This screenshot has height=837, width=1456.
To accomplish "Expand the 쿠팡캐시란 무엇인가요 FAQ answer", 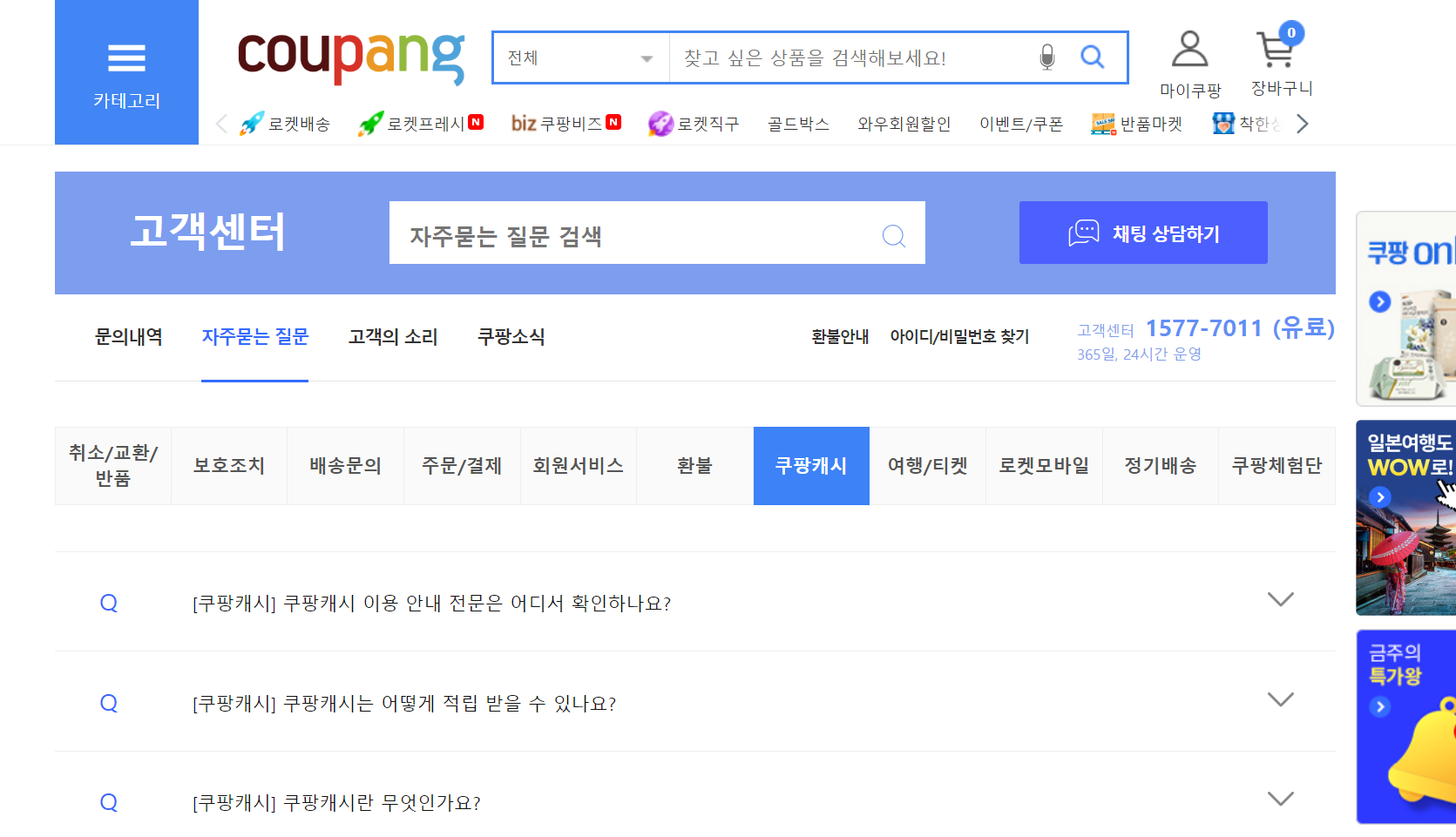I will pos(1280,800).
